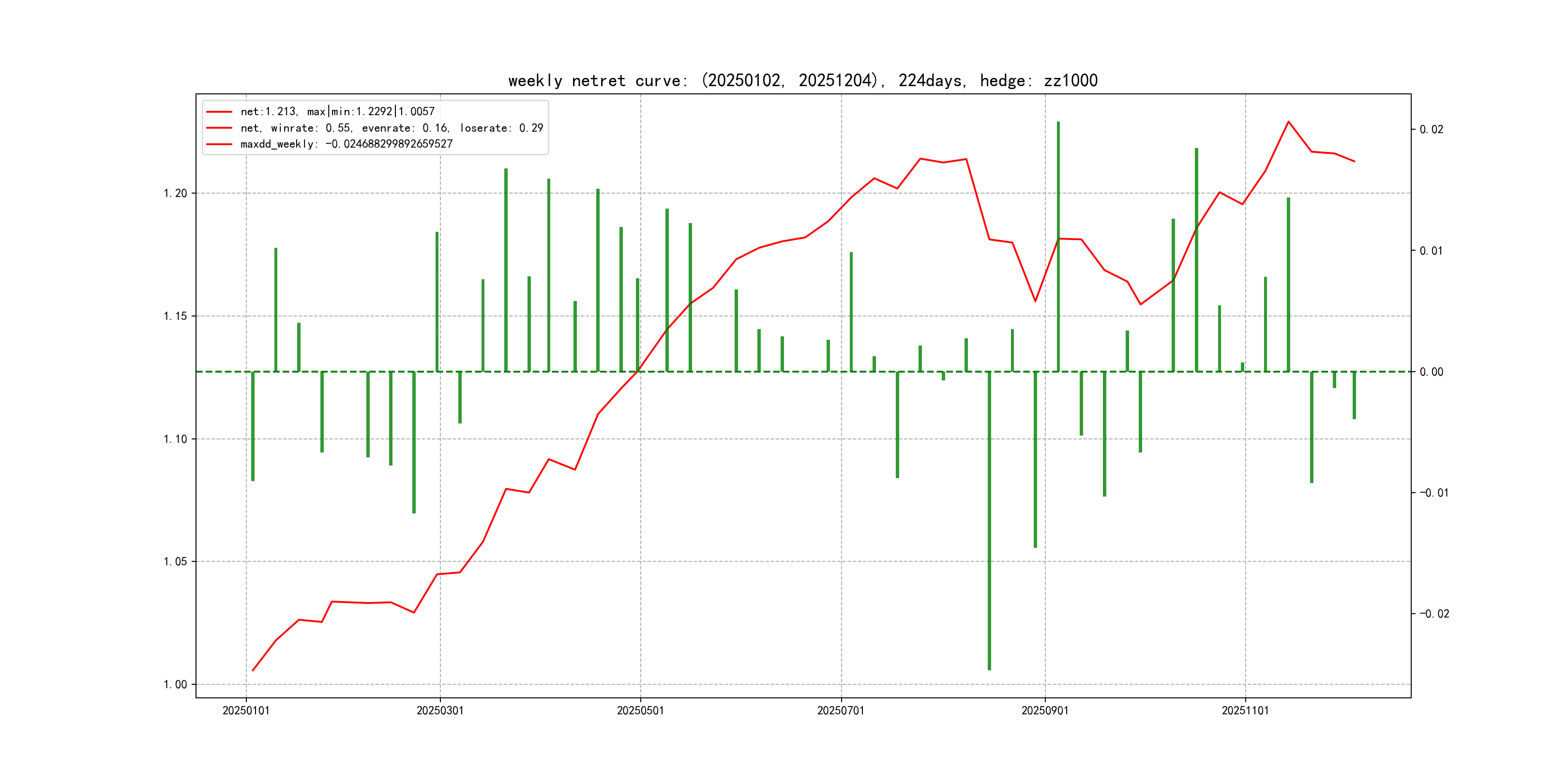
Task: Click the 1.00 left y-axis tick label
Action: [x=175, y=684]
